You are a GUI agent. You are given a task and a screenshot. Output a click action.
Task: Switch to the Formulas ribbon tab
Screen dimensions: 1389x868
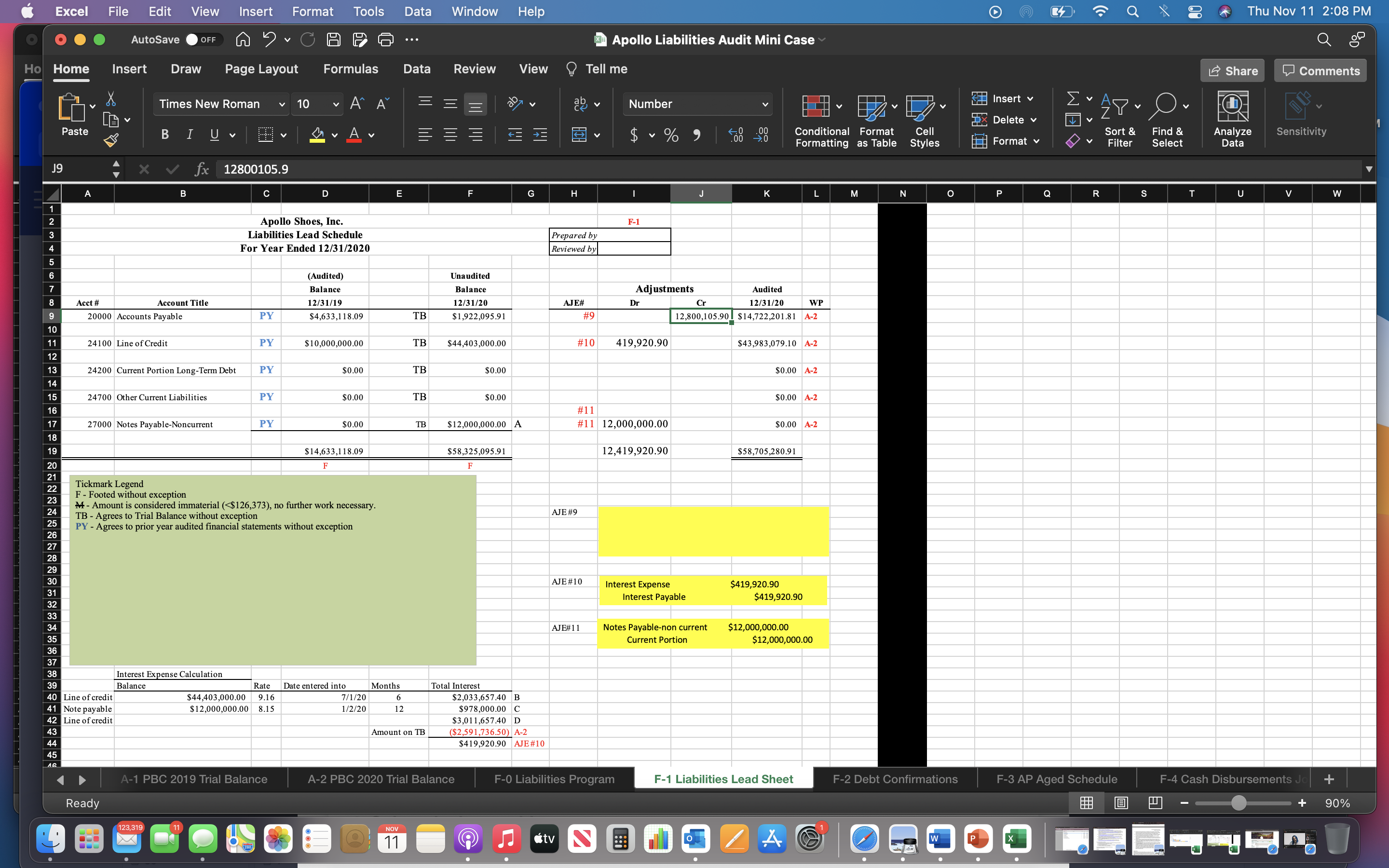pos(351,69)
